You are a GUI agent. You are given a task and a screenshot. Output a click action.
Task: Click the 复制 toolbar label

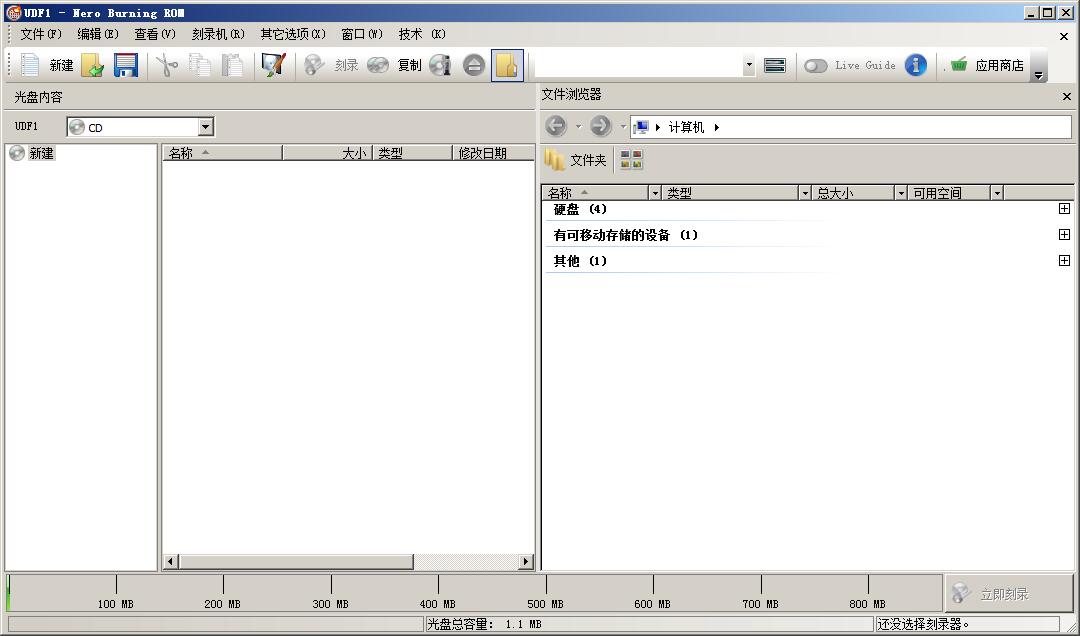(x=409, y=65)
